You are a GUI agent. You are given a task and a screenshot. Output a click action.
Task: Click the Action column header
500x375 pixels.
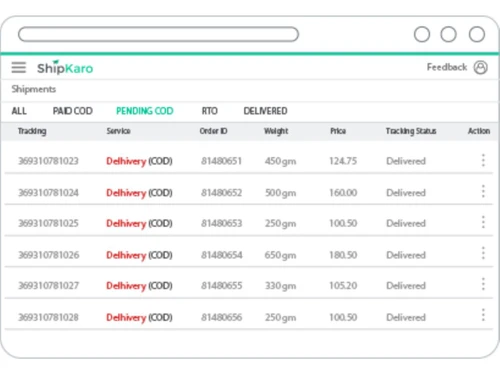[x=479, y=131]
